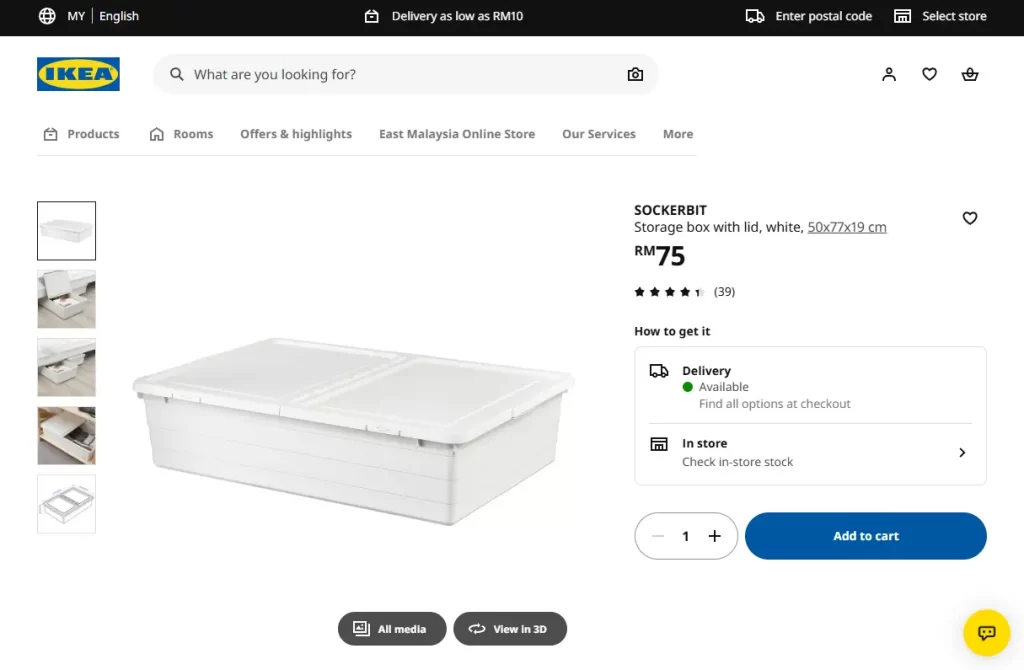Open View in 3D
The width and height of the screenshot is (1024, 670).
[x=510, y=628]
